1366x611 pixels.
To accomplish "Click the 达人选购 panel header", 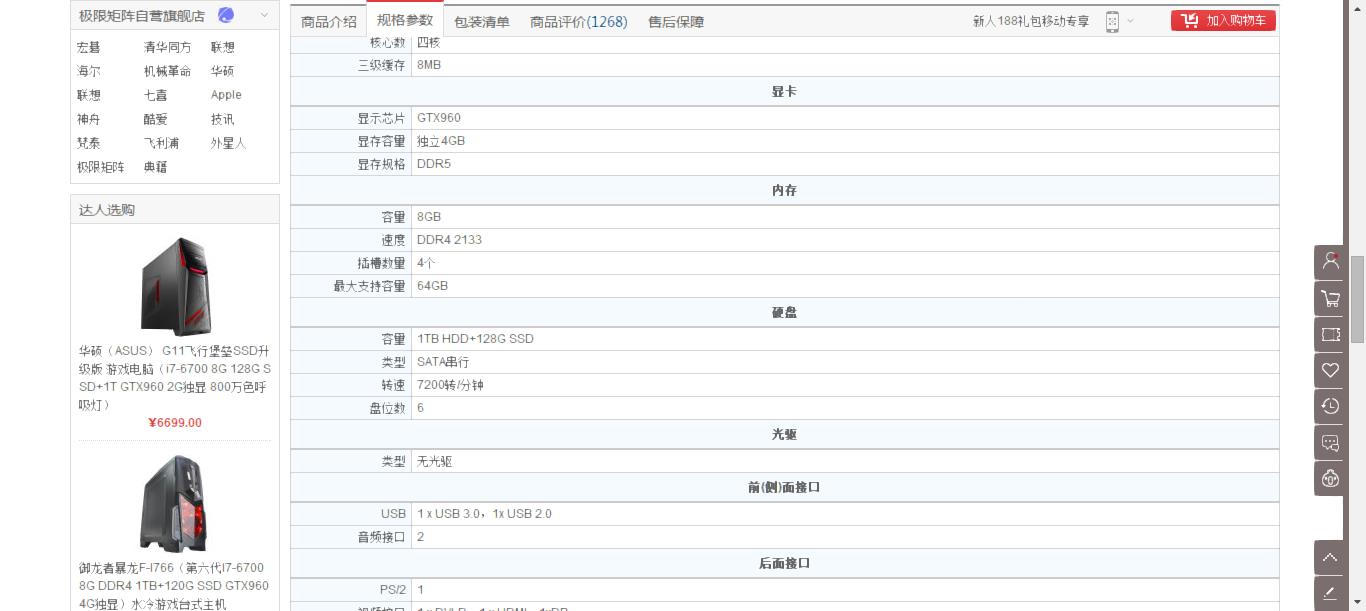I will 175,209.
